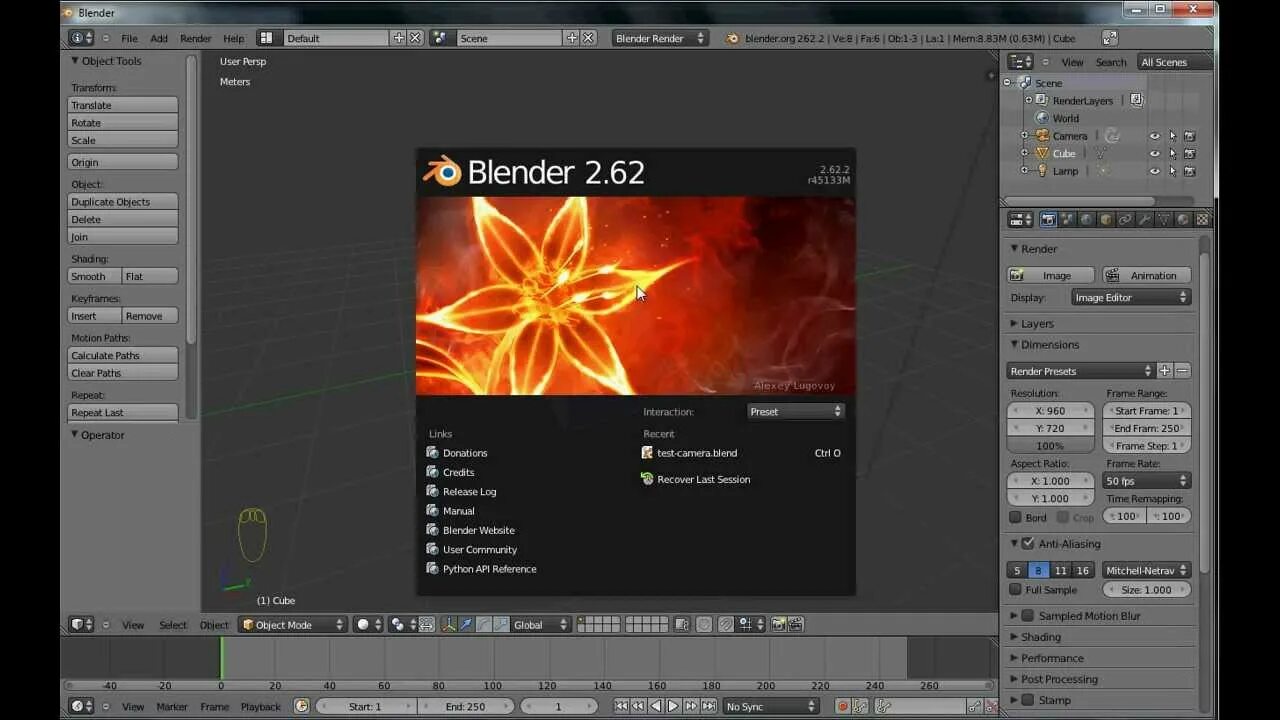Viewport: 1280px width, 720px height.
Task: Open the Render properties tab camera icon
Action: pyautogui.click(x=1048, y=220)
